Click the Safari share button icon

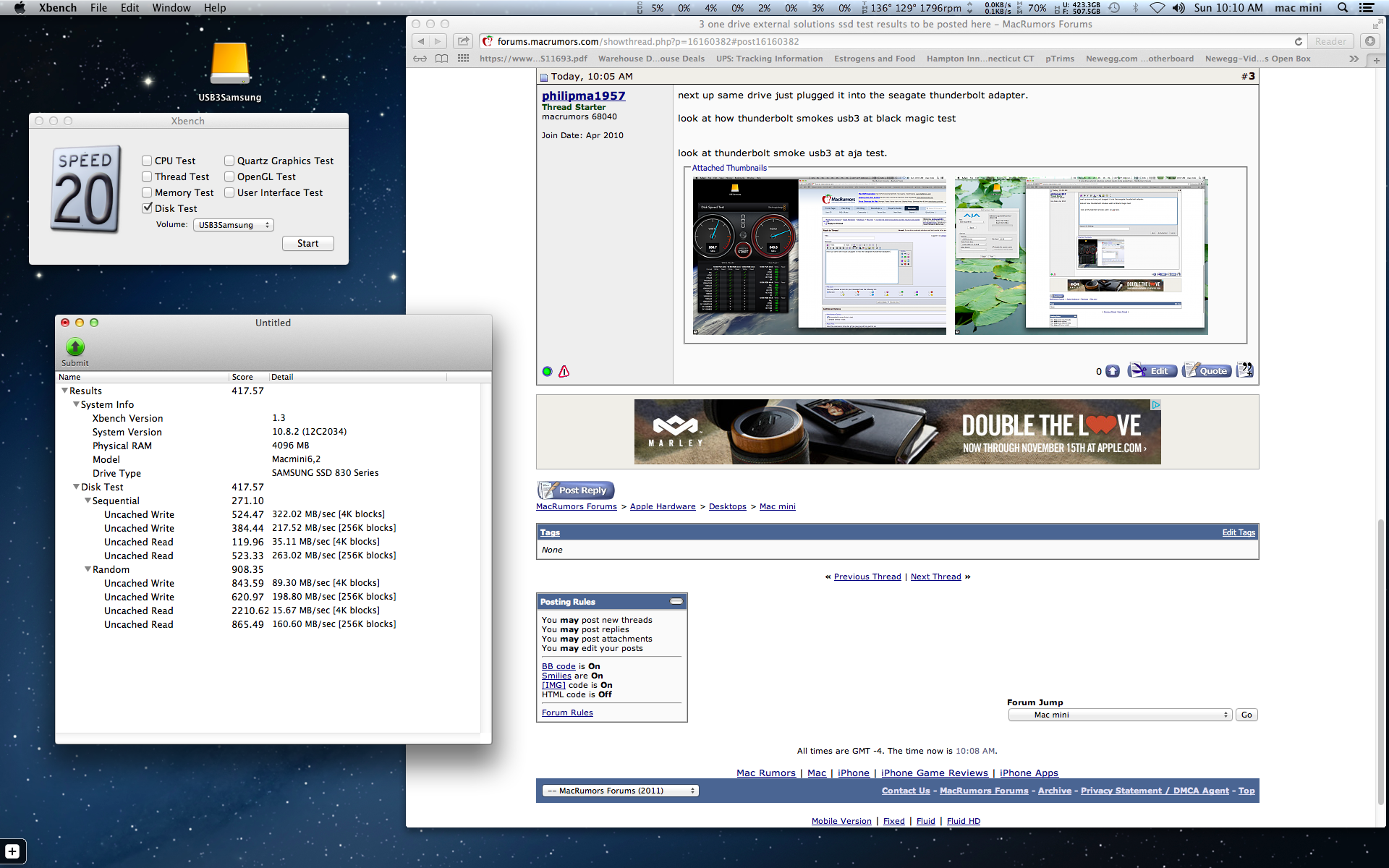[x=464, y=41]
